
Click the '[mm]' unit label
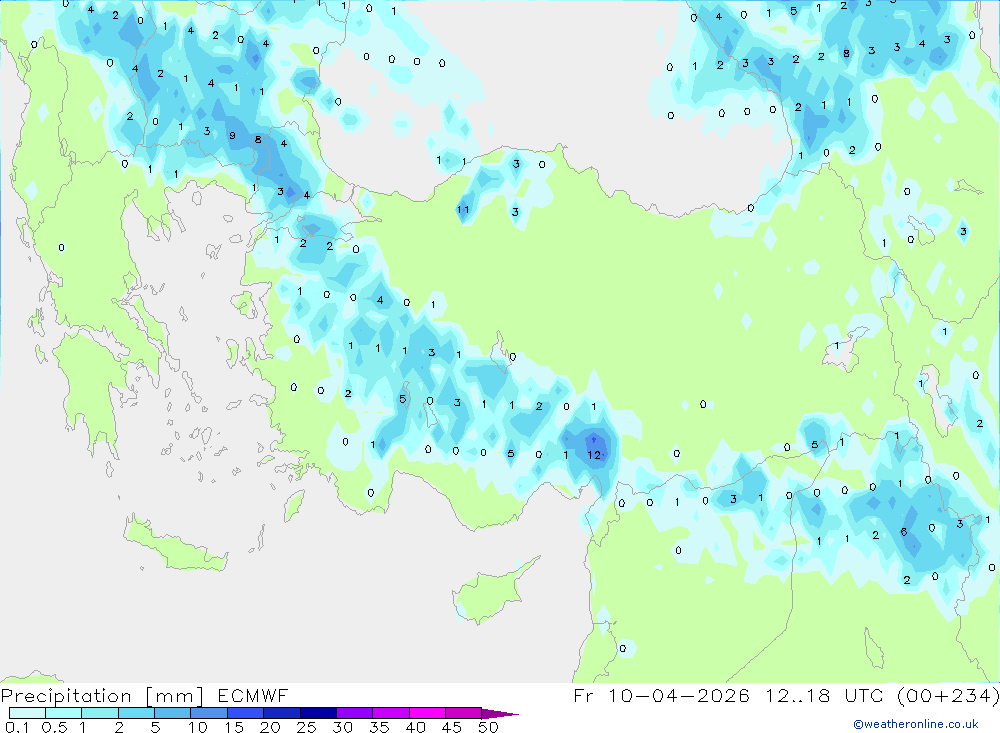[174, 695]
